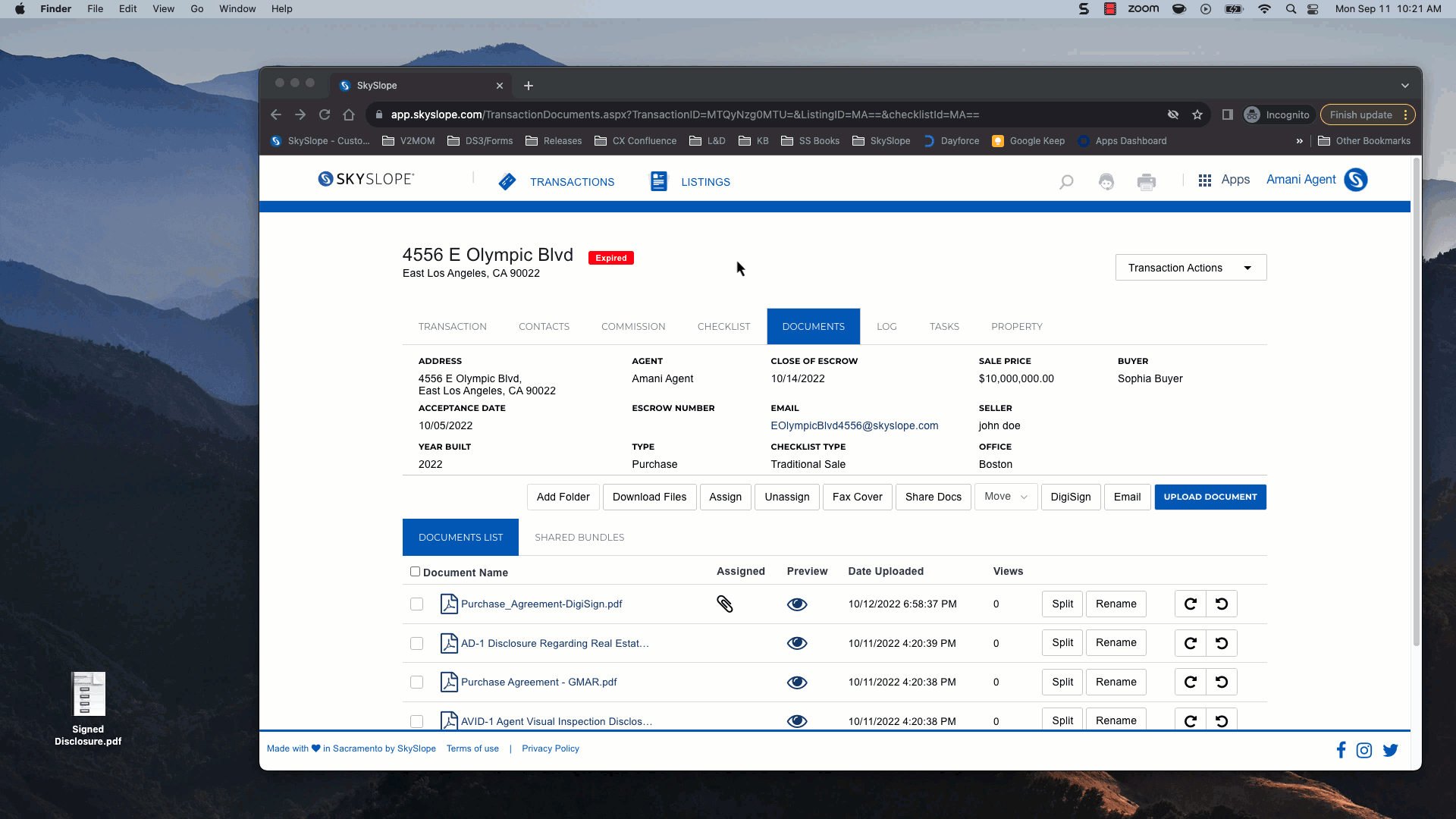Rotate Purchase Agreement - GMAR.pdf clockwise

click(1191, 682)
